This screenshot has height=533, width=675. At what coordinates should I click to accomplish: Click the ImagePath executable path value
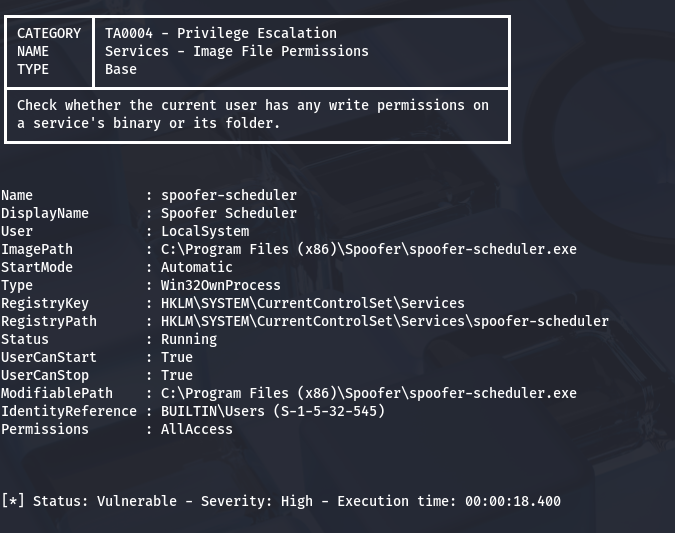point(368,249)
